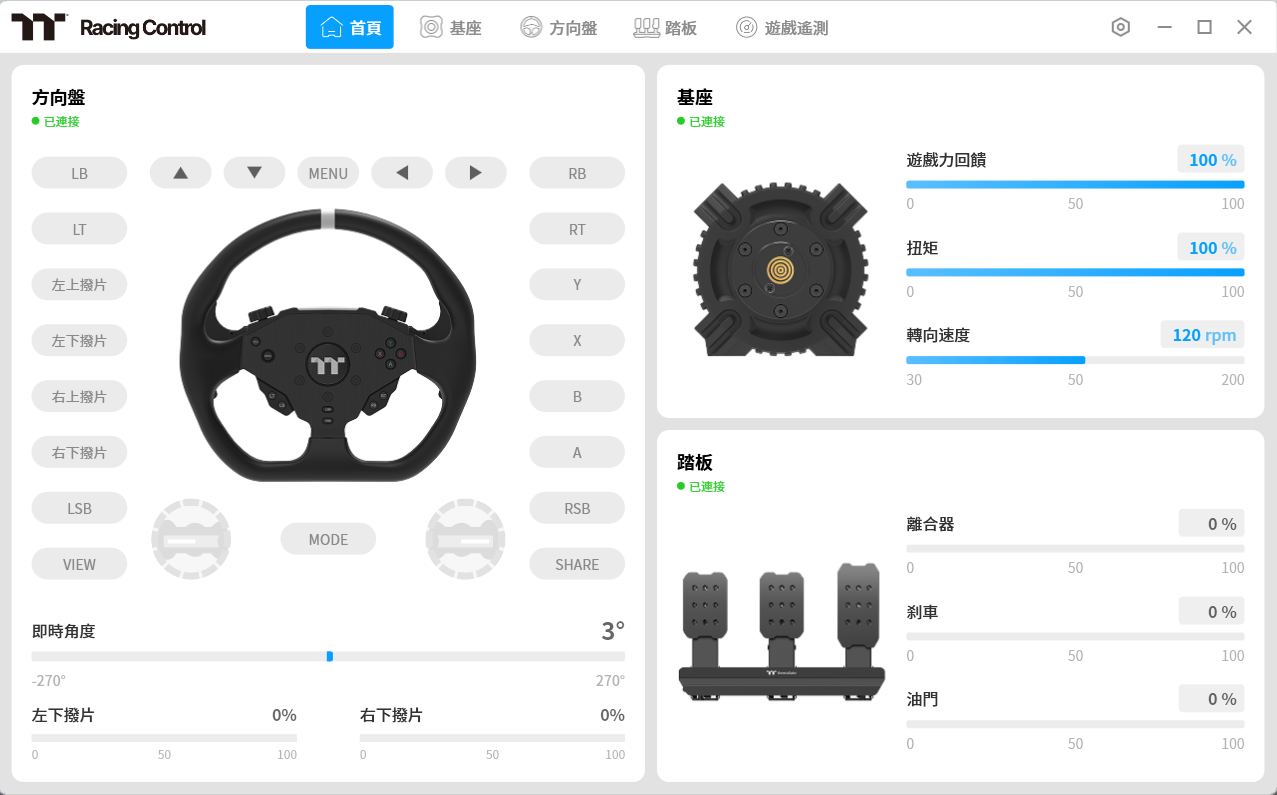
Task: Click the left joystick dial icon
Action: tap(191, 540)
